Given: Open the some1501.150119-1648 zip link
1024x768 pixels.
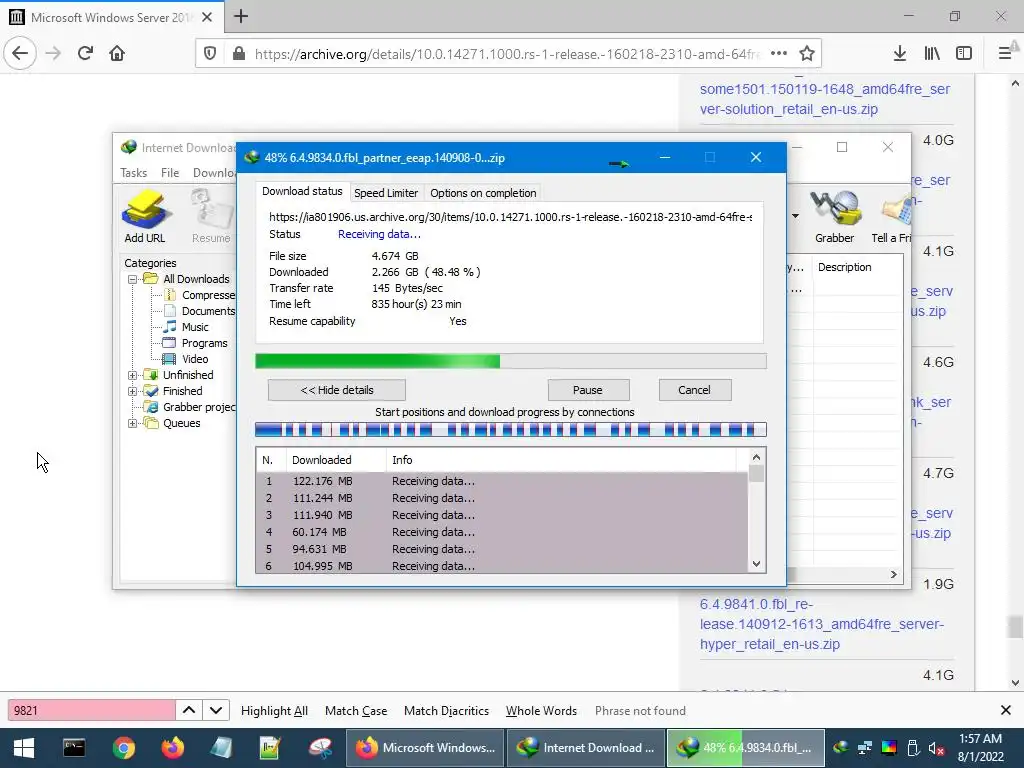Looking at the screenshot, I should pyautogui.click(x=825, y=99).
